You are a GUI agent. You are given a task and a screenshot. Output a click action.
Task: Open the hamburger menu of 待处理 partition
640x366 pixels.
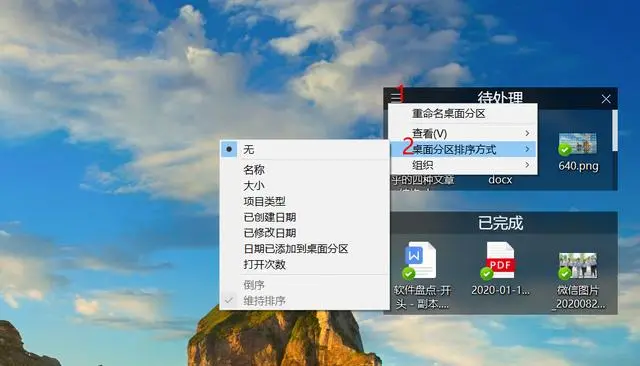(396, 97)
